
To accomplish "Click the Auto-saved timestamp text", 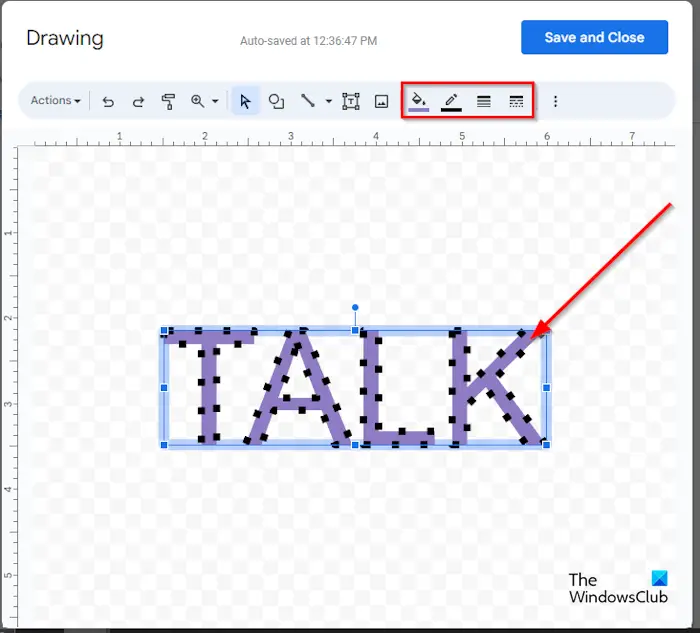I will (x=308, y=41).
